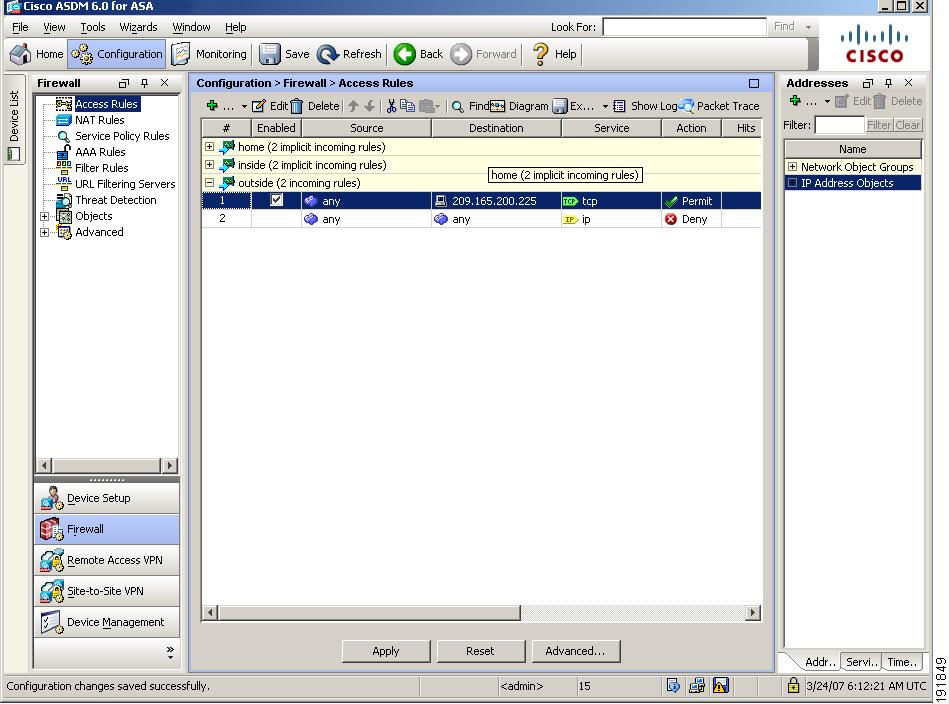Viewport: 949px width, 704px height.
Task: Open the File menu
Action: pyautogui.click(x=20, y=27)
